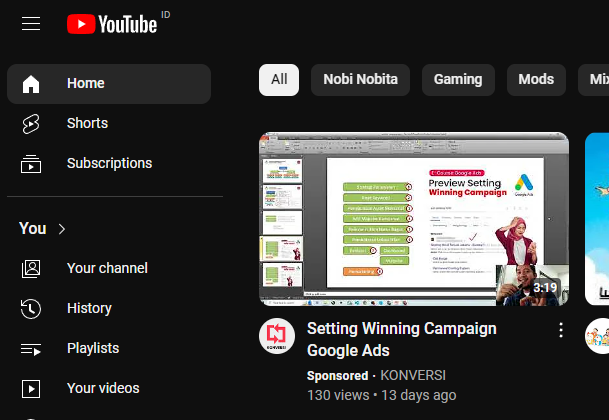Select the Nobi Nobita filter chip
Viewport: 609px width, 420px height.
[360, 80]
